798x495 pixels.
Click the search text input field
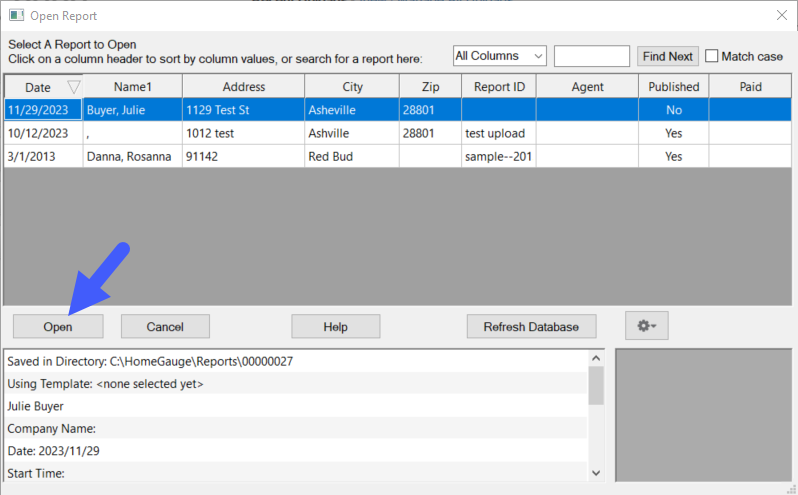pos(591,56)
